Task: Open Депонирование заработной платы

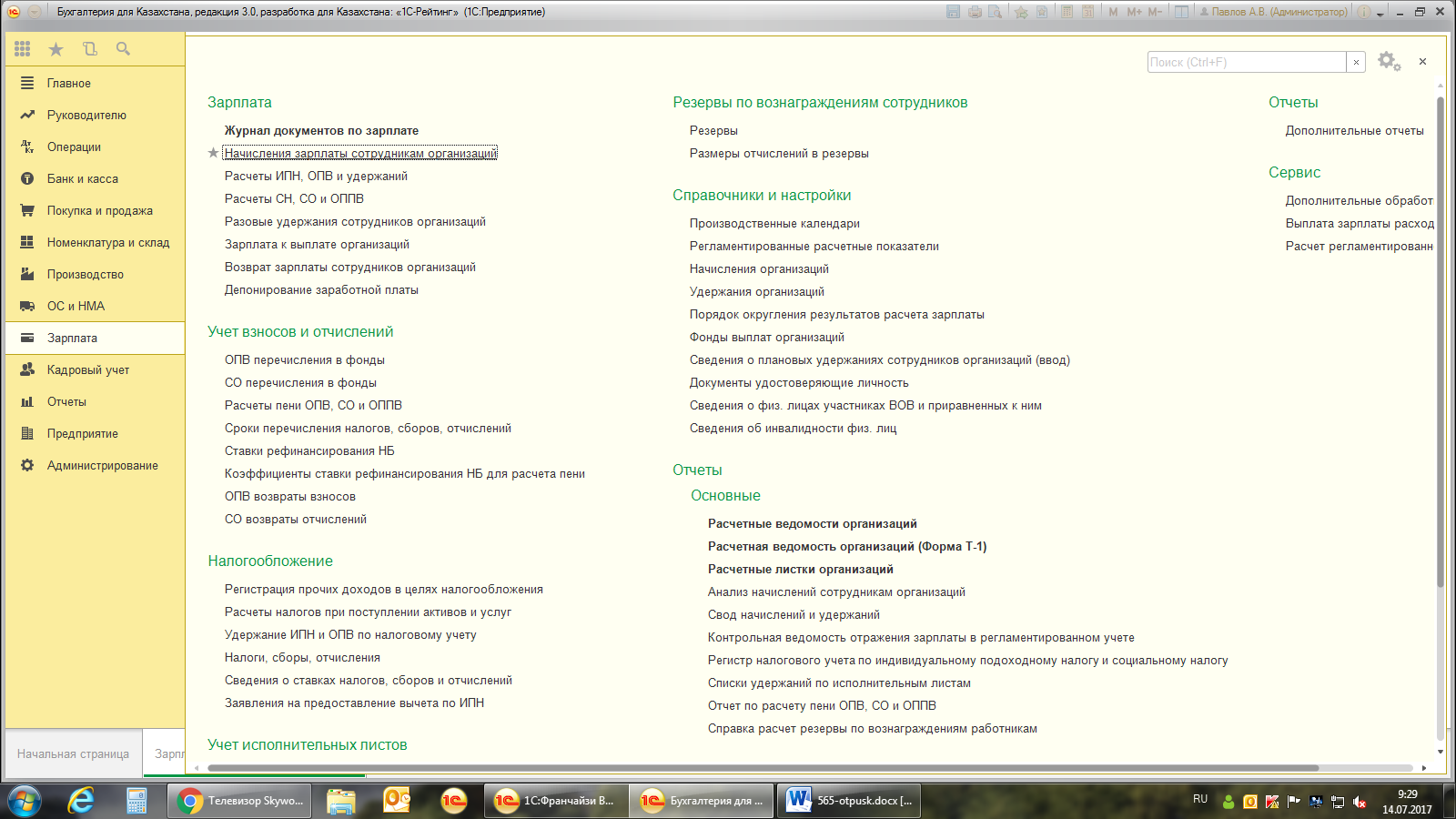Action: click(x=321, y=289)
